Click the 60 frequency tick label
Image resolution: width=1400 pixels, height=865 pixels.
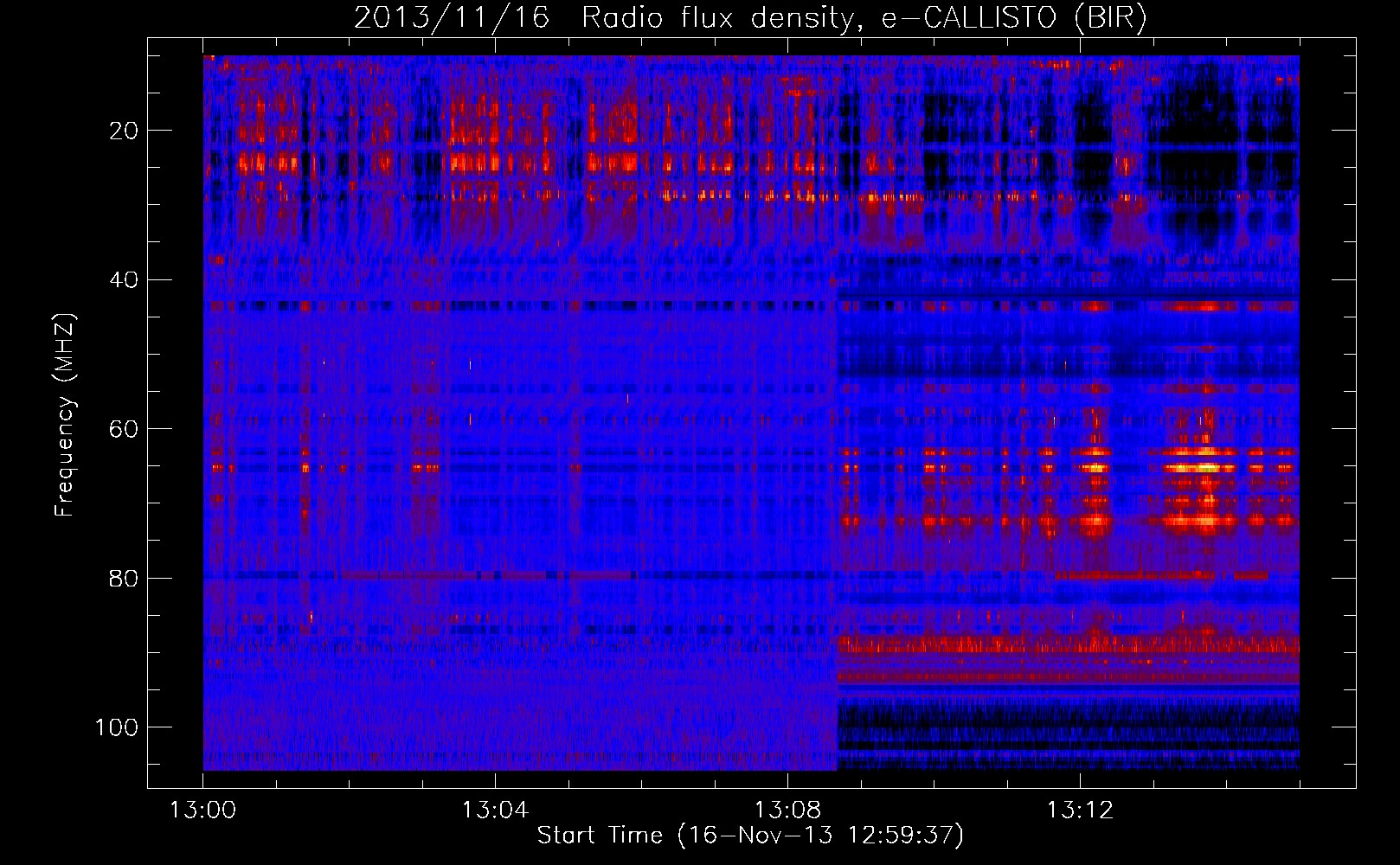pyautogui.click(x=124, y=429)
